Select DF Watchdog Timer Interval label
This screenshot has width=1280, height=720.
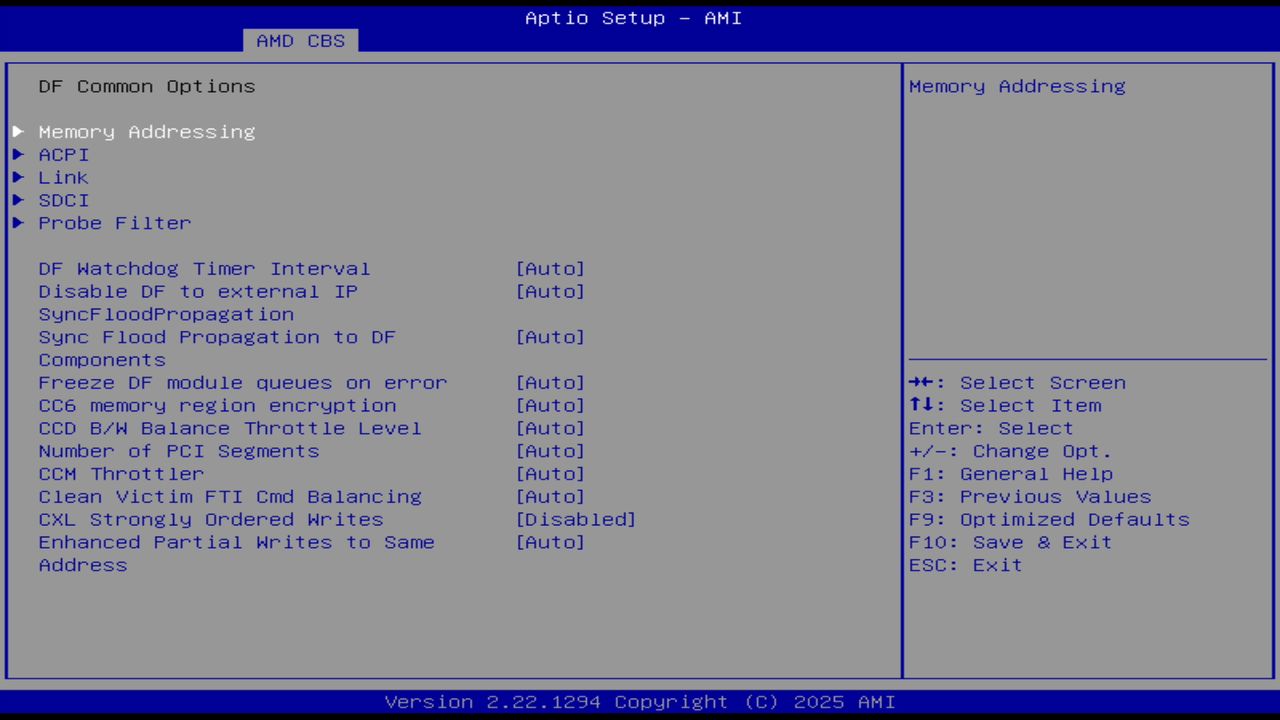[205, 269]
